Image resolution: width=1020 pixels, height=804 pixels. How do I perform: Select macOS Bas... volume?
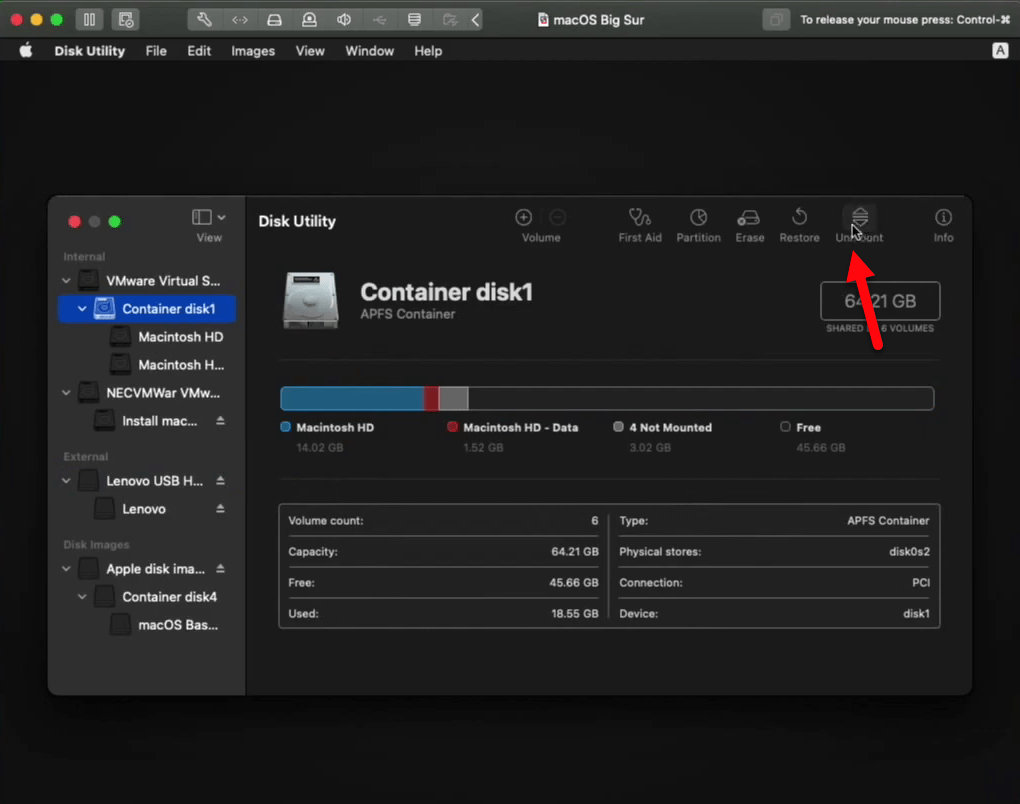(x=148, y=625)
